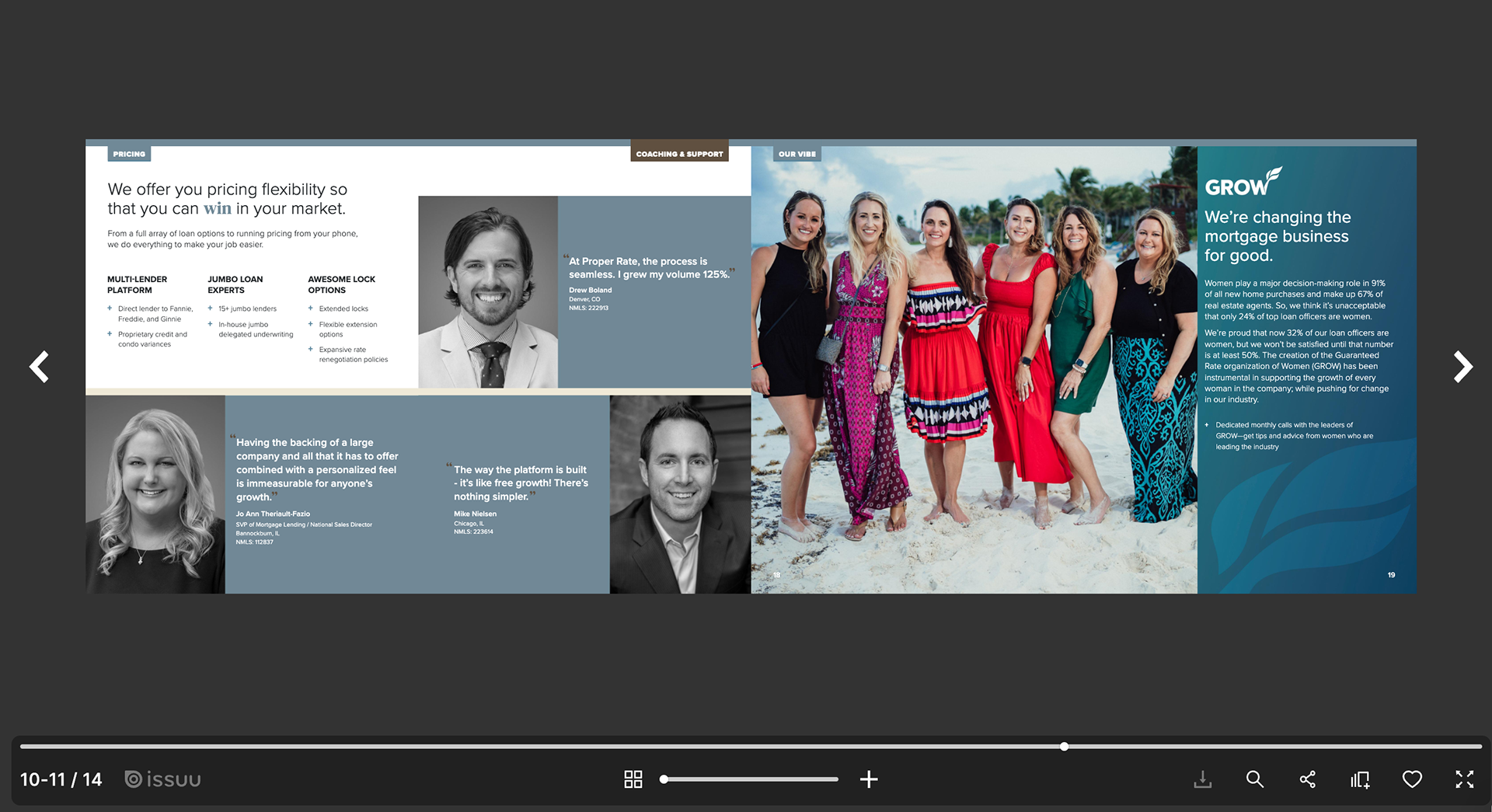Click the OUR VIBE section tag
The width and height of the screenshot is (1492, 812).
click(x=797, y=154)
